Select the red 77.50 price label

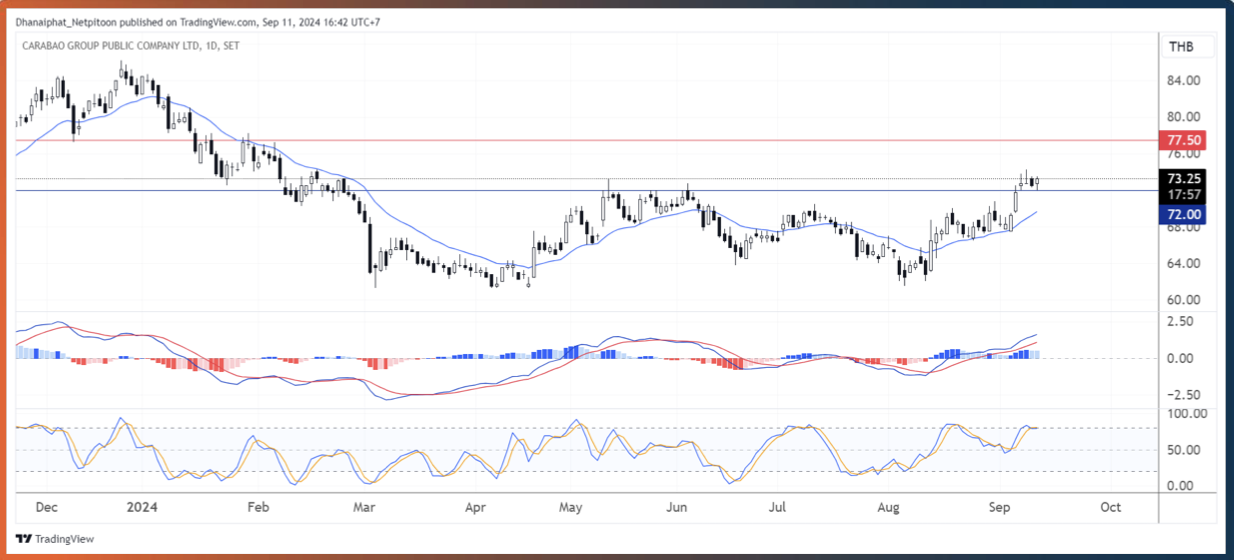(x=1184, y=140)
